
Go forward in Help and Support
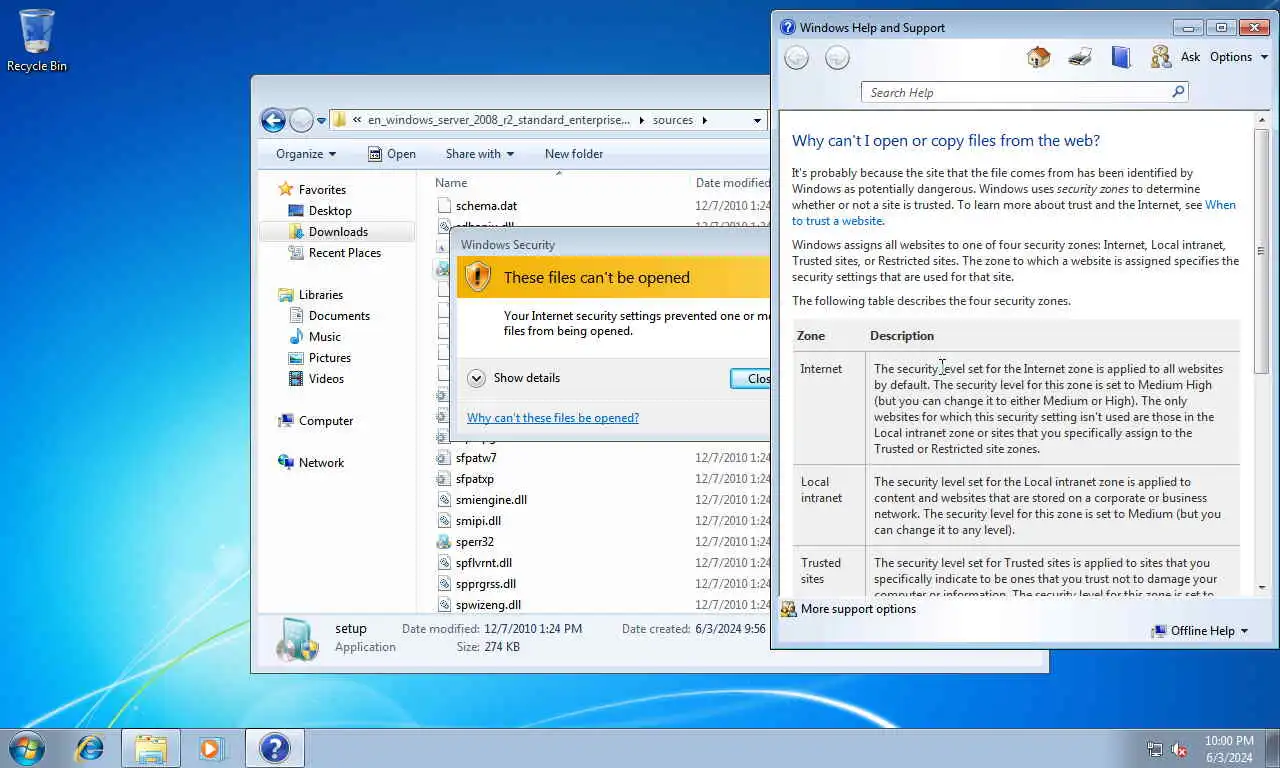(x=837, y=58)
